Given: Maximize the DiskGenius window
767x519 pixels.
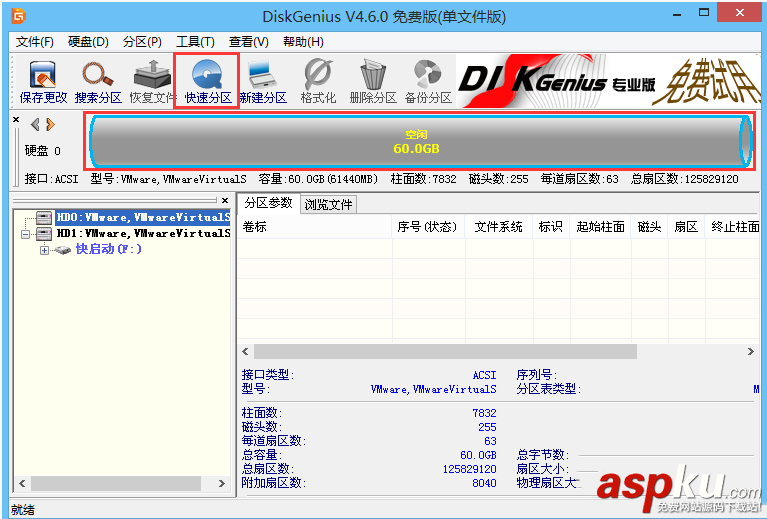Looking at the screenshot, I should (x=704, y=13).
